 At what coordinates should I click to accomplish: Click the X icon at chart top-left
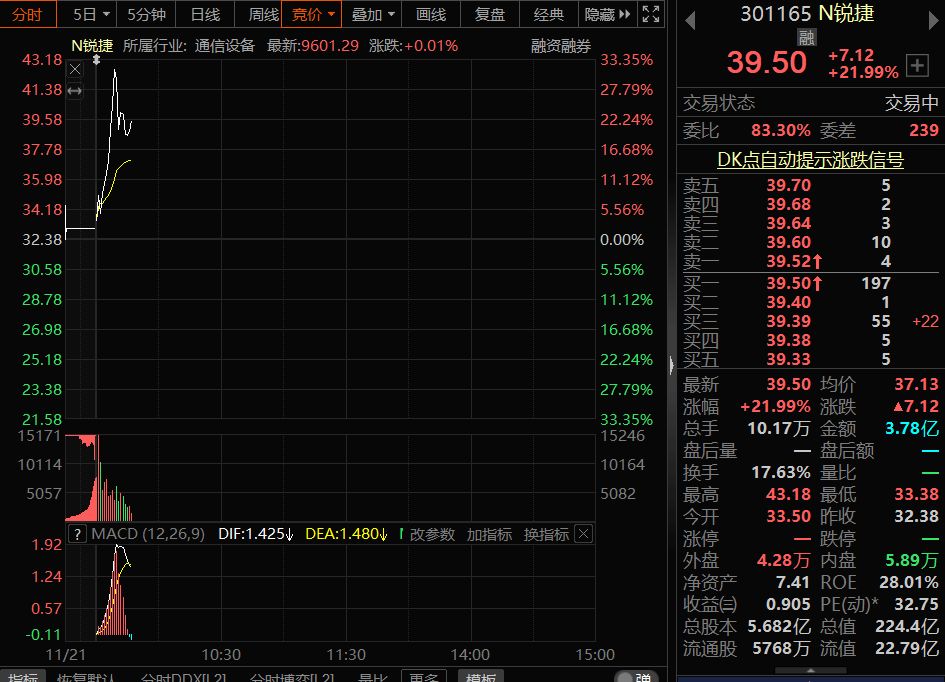click(75, 69)
